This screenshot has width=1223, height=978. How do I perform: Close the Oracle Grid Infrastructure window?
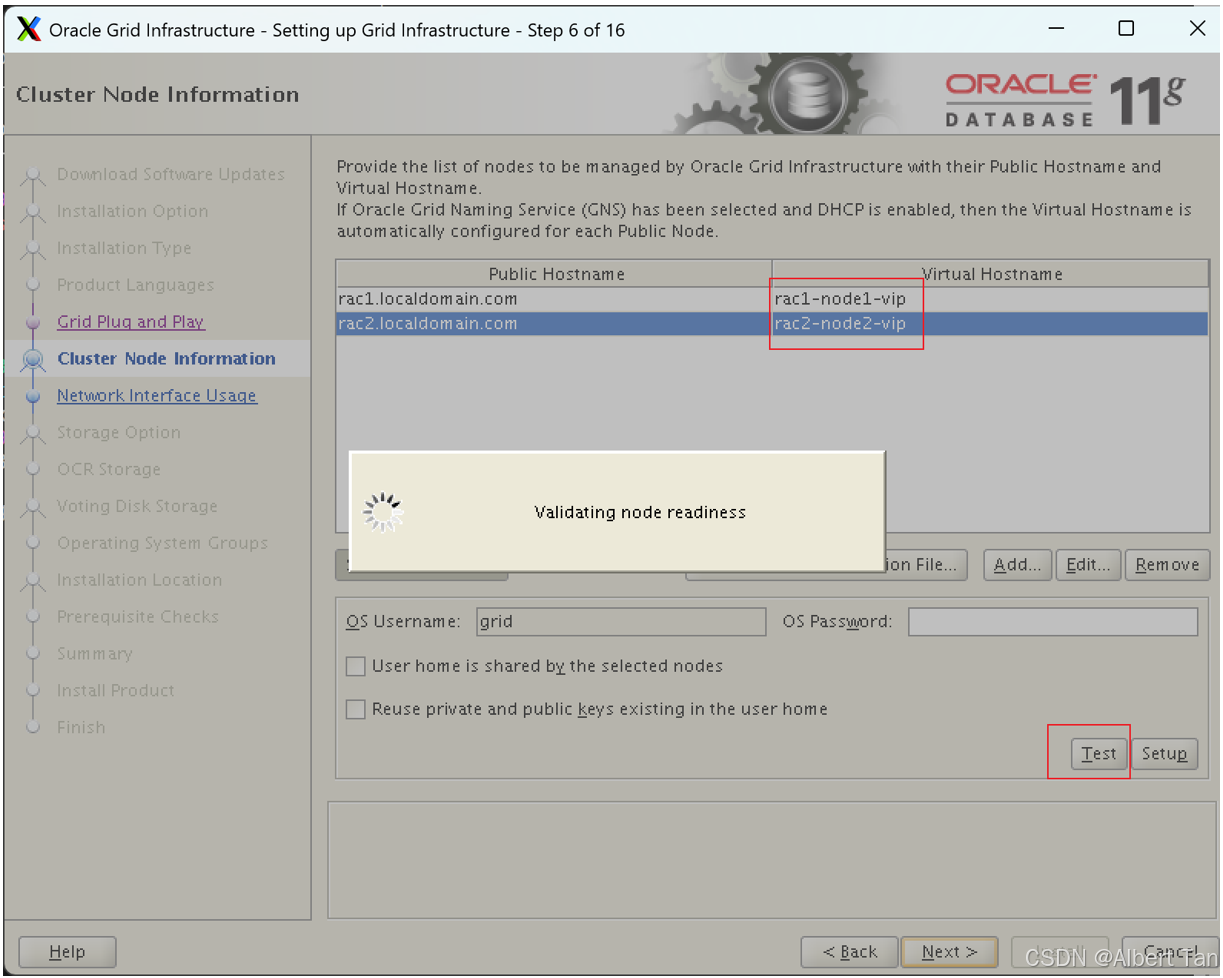(1197, 29)
